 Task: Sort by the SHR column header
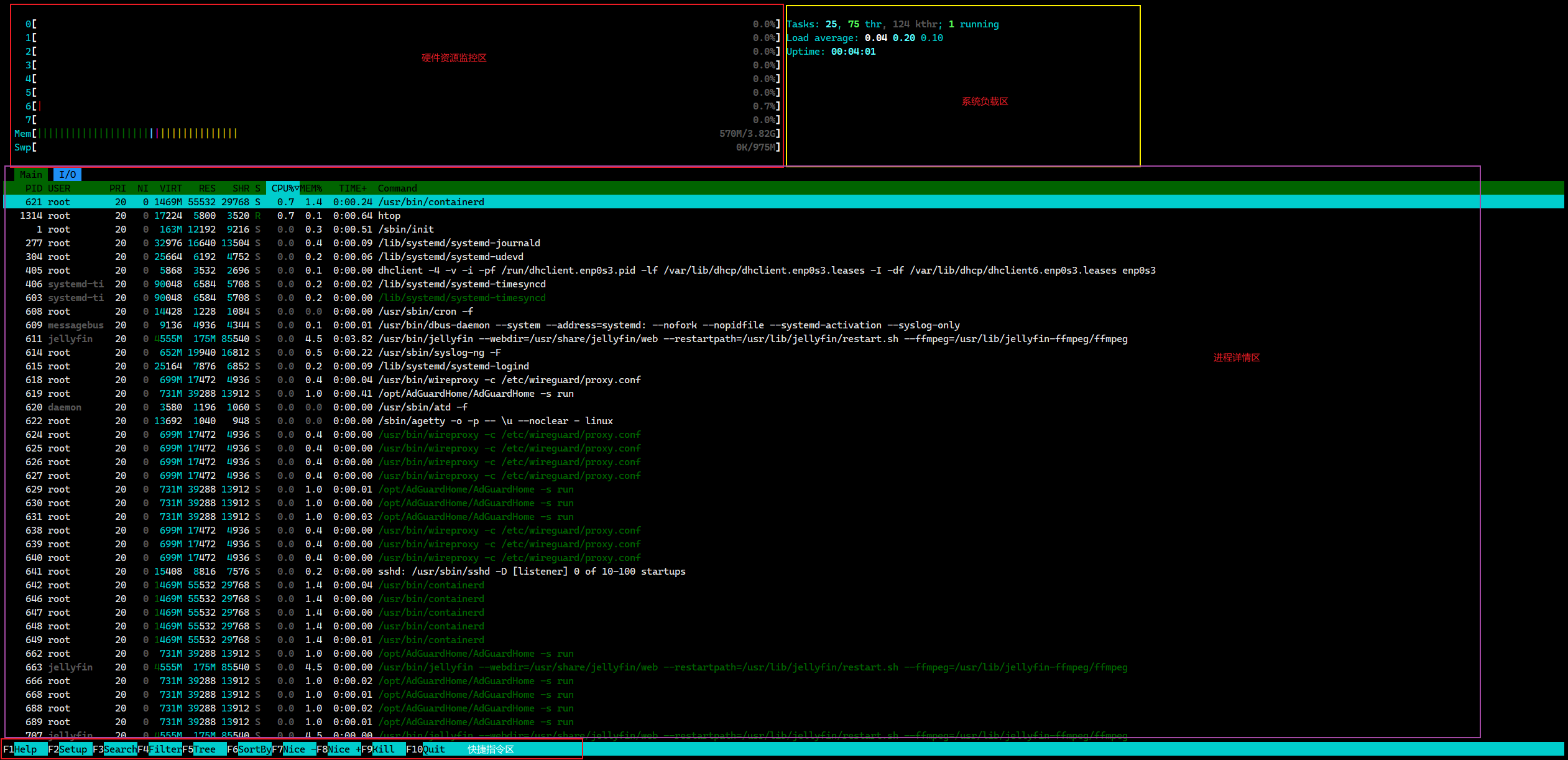pos(241,188)
